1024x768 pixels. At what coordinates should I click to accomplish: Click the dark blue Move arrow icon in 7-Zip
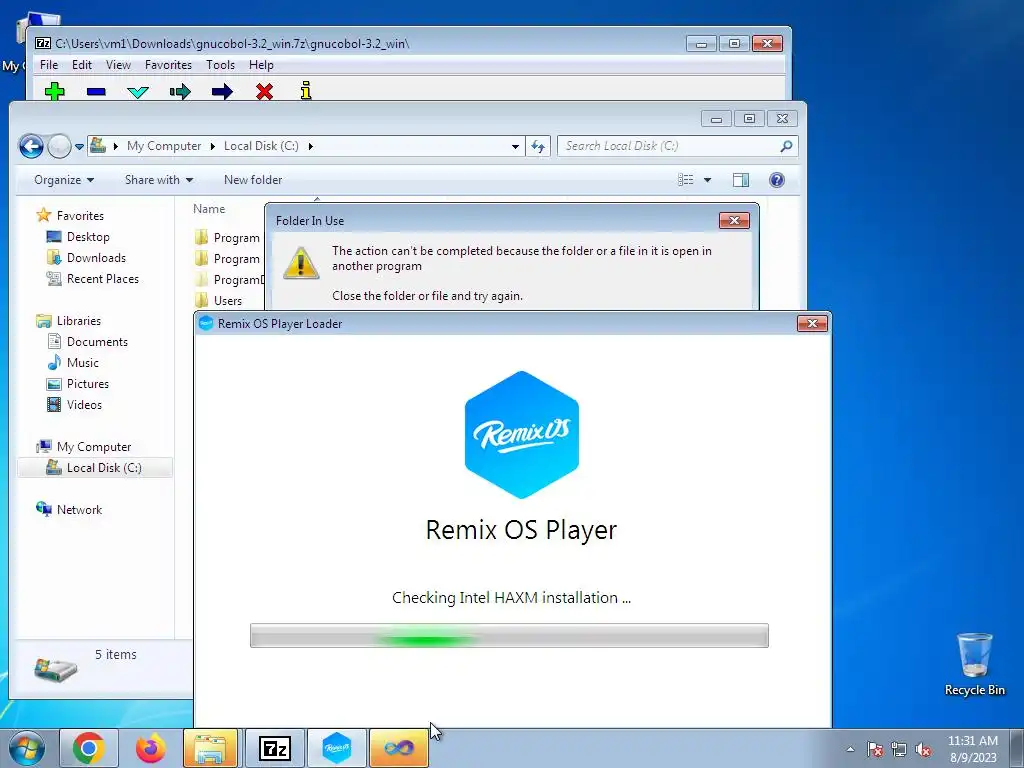[222, 91]
